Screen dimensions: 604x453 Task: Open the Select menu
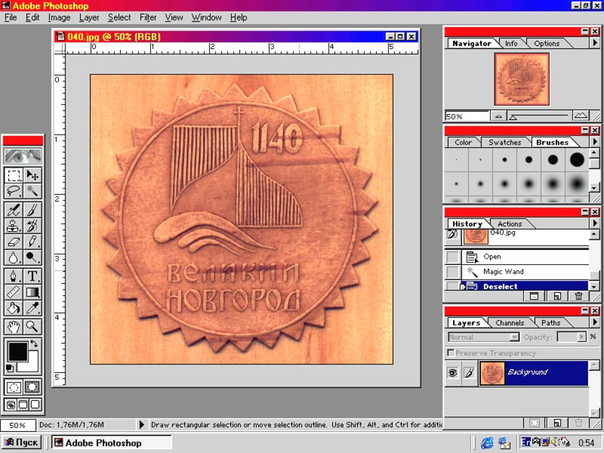pyautogui.click(x=119, y=17)
